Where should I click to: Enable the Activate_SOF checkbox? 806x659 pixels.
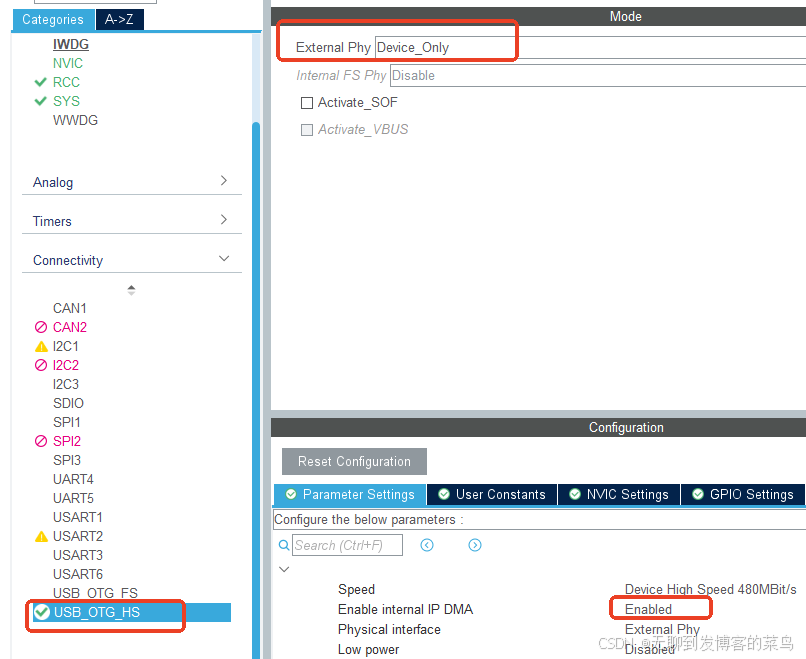pyautogui.click(x=305, y=103)
